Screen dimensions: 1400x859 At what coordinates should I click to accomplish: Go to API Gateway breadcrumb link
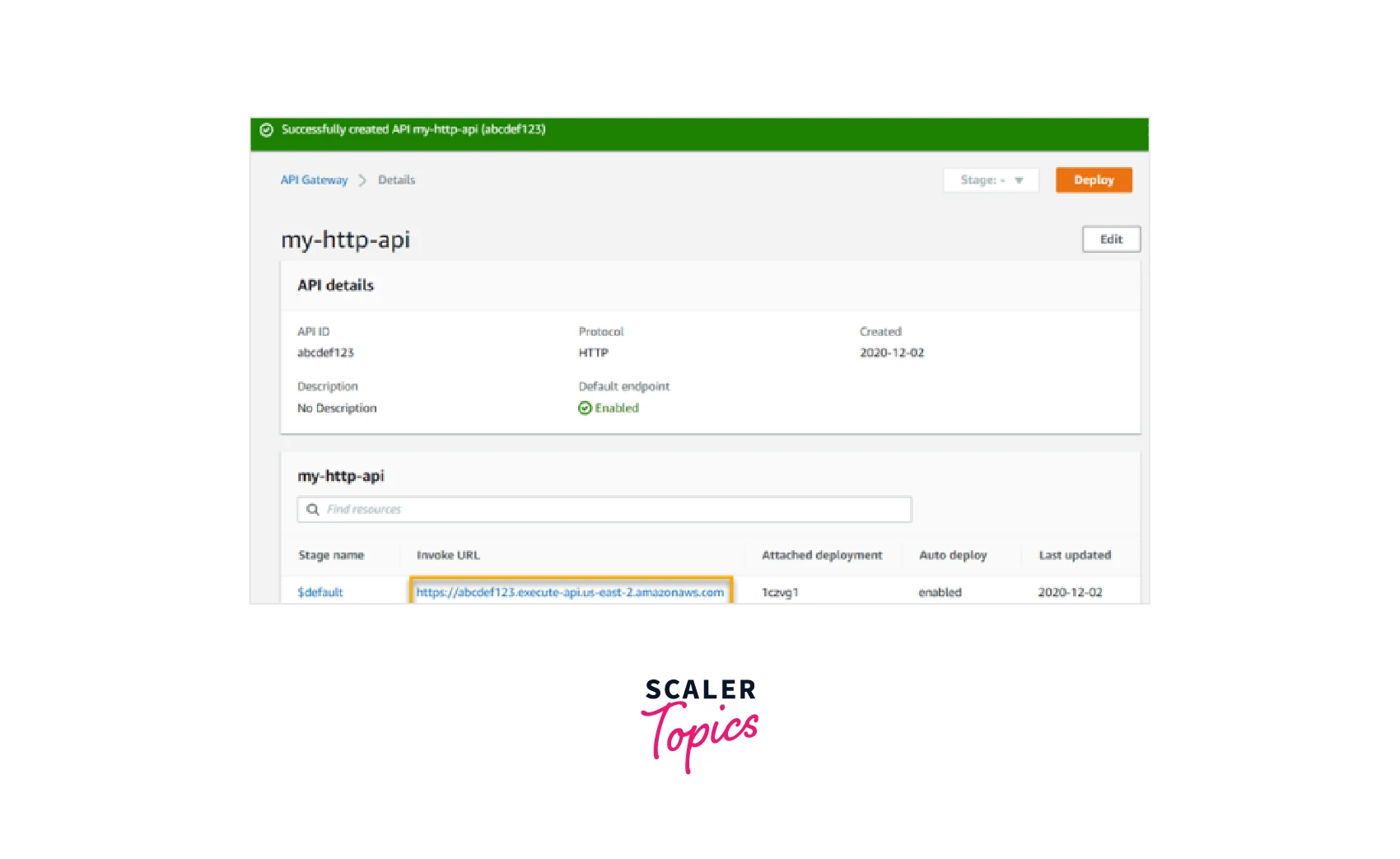pyautogui.click(x=314, y=180)
